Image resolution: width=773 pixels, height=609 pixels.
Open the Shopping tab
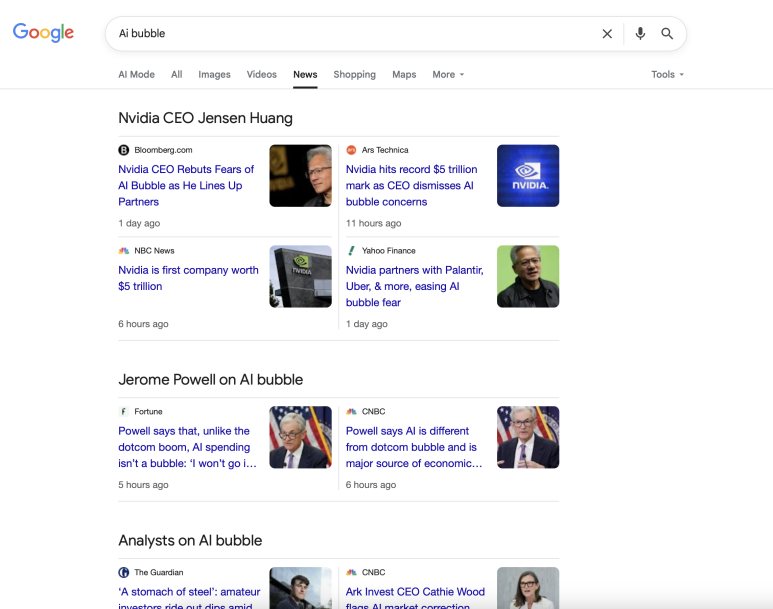click(354, 74)
